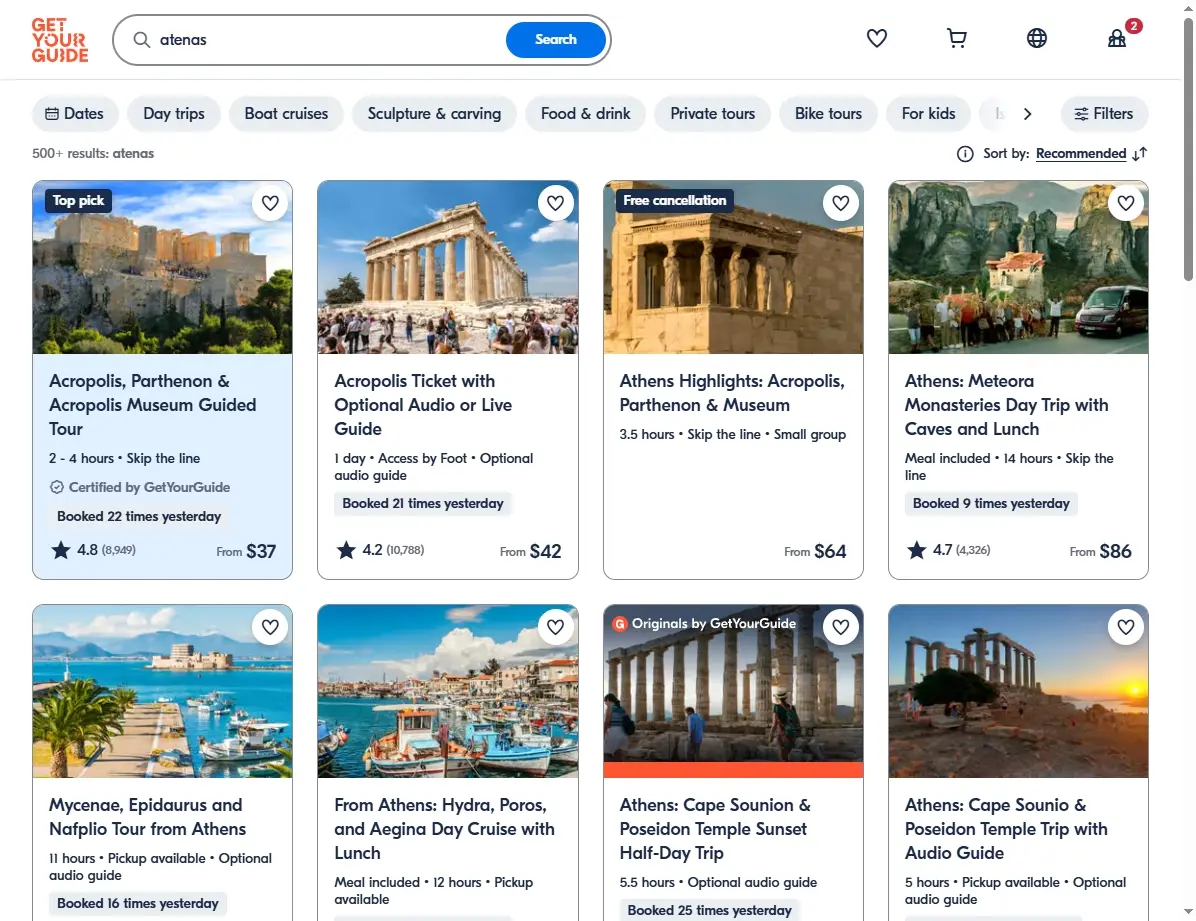This screenshot has width=1196, height=921.
Task: Open Cape Sounio Trip with Audio Guide title
Action: (x=1006, y=829)
